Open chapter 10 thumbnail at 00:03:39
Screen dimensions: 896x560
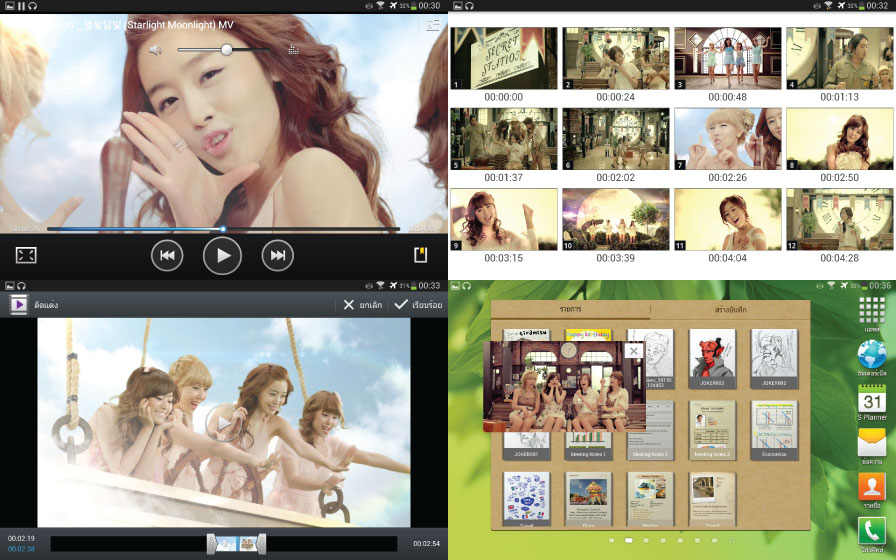point(615,219)
